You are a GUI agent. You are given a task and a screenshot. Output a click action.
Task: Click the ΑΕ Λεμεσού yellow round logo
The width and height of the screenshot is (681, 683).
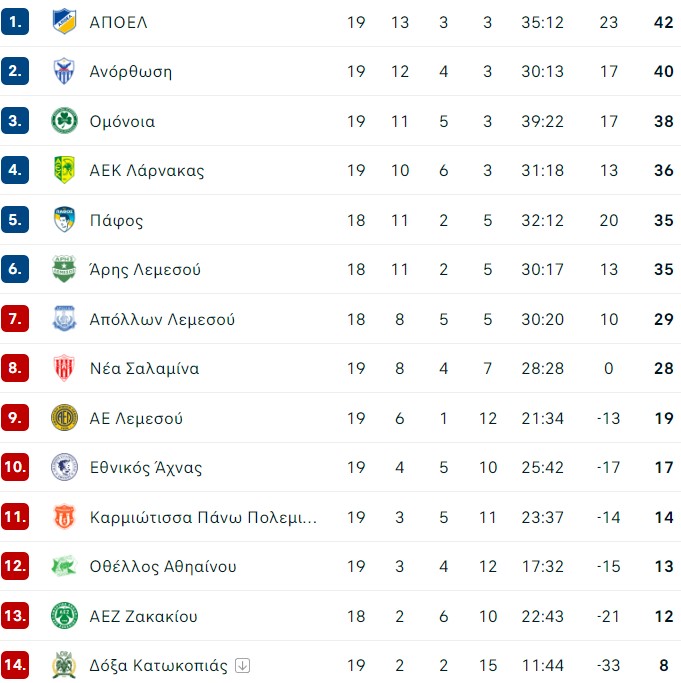pyautogui.click(x=64, y=418)
